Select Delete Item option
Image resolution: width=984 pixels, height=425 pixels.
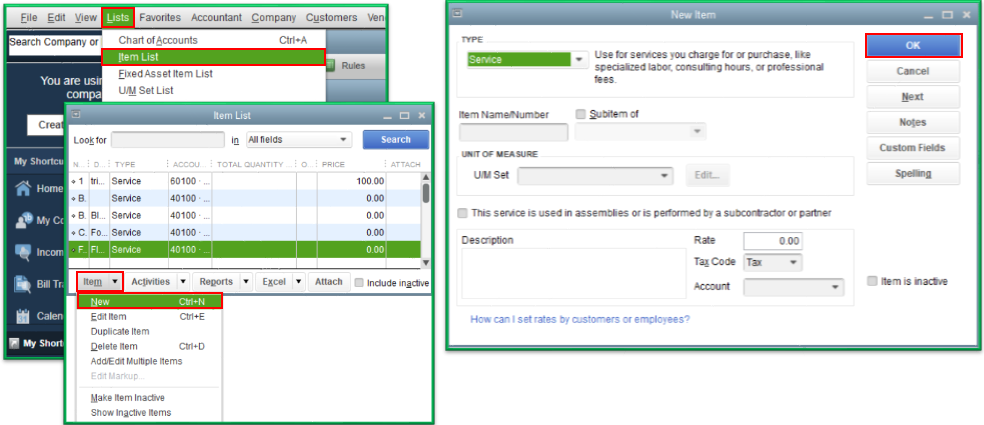pos(150,347)
